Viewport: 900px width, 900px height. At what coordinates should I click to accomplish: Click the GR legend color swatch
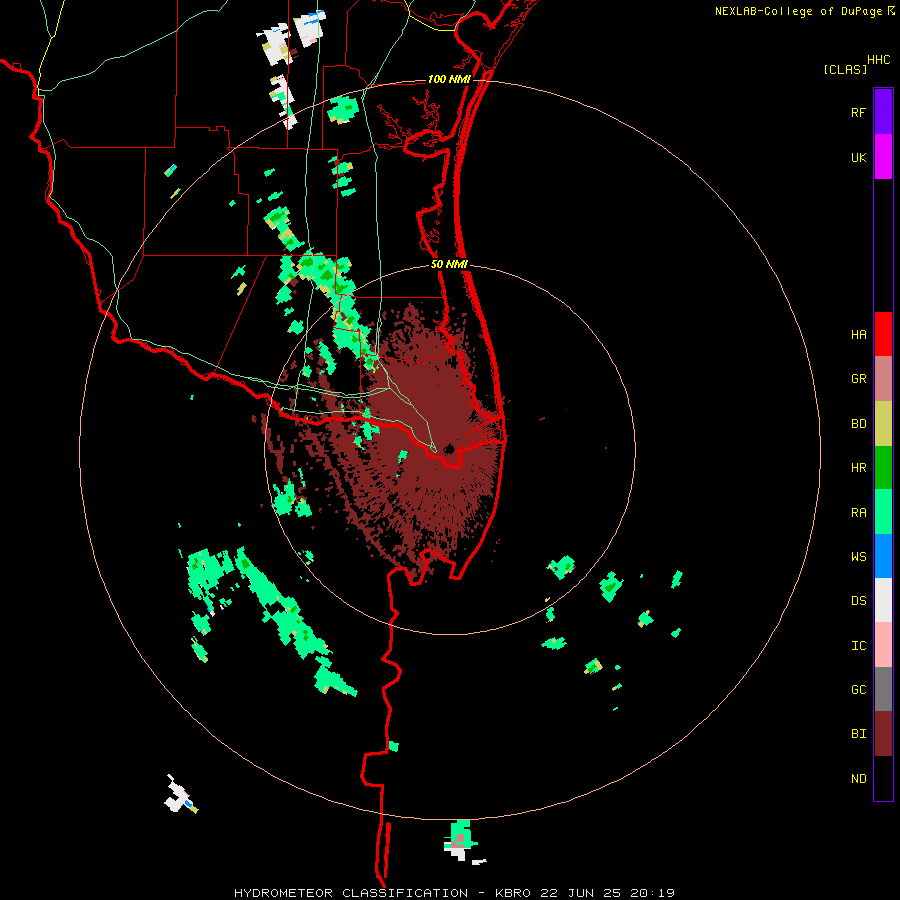point(883,379)
